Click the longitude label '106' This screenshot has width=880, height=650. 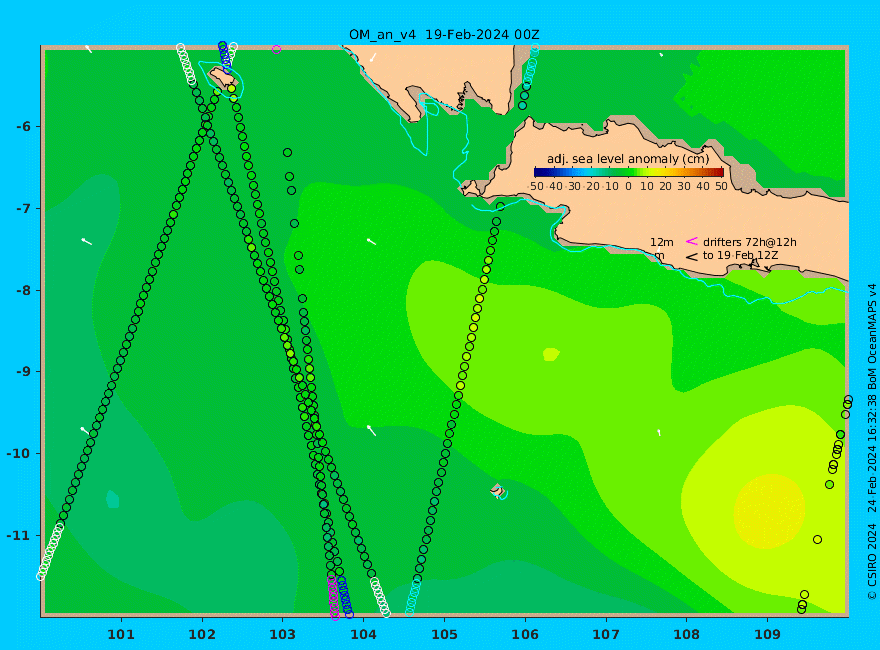coord(525,635)
